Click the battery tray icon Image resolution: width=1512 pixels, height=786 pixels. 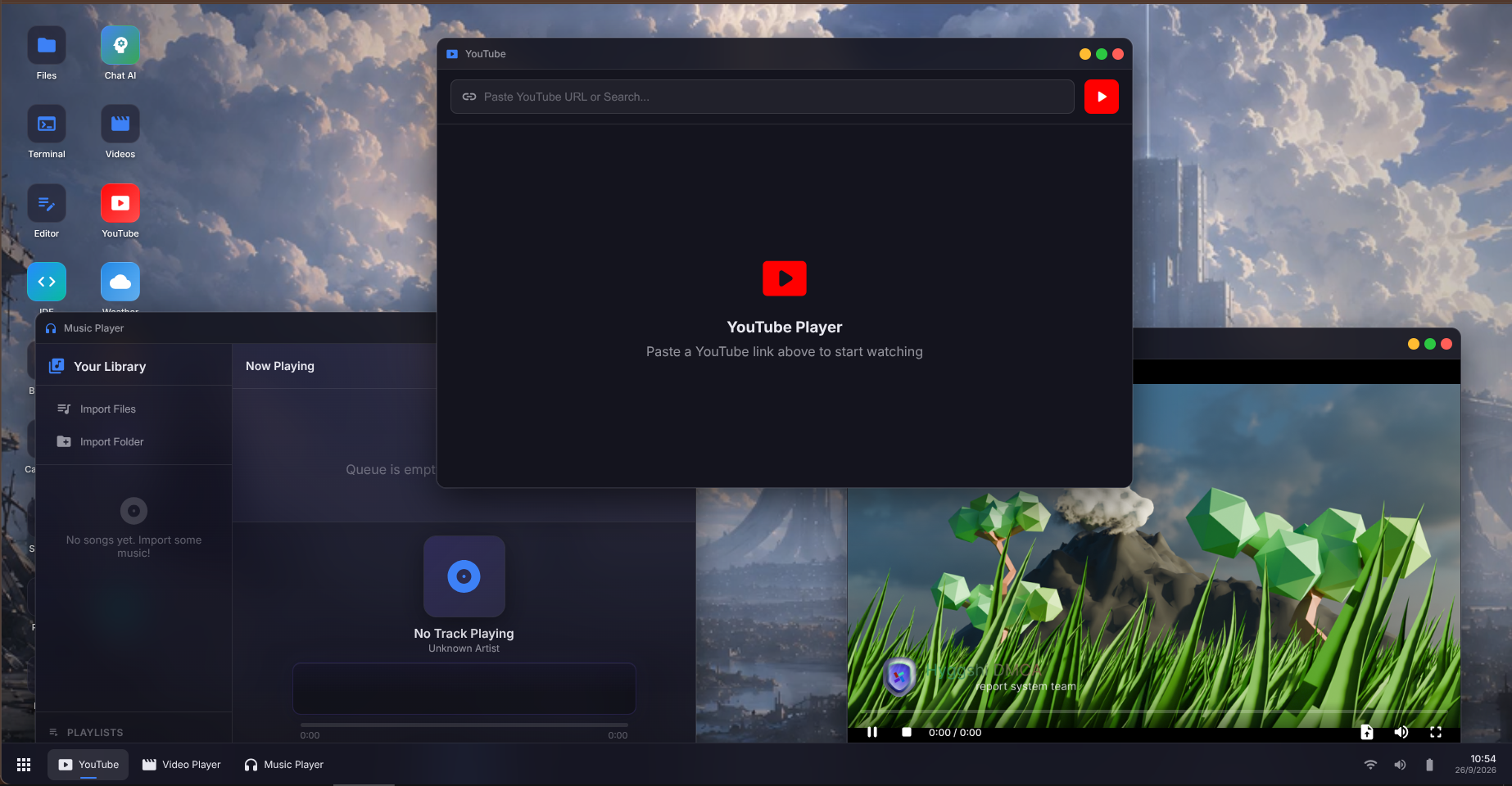(1429, 765)
